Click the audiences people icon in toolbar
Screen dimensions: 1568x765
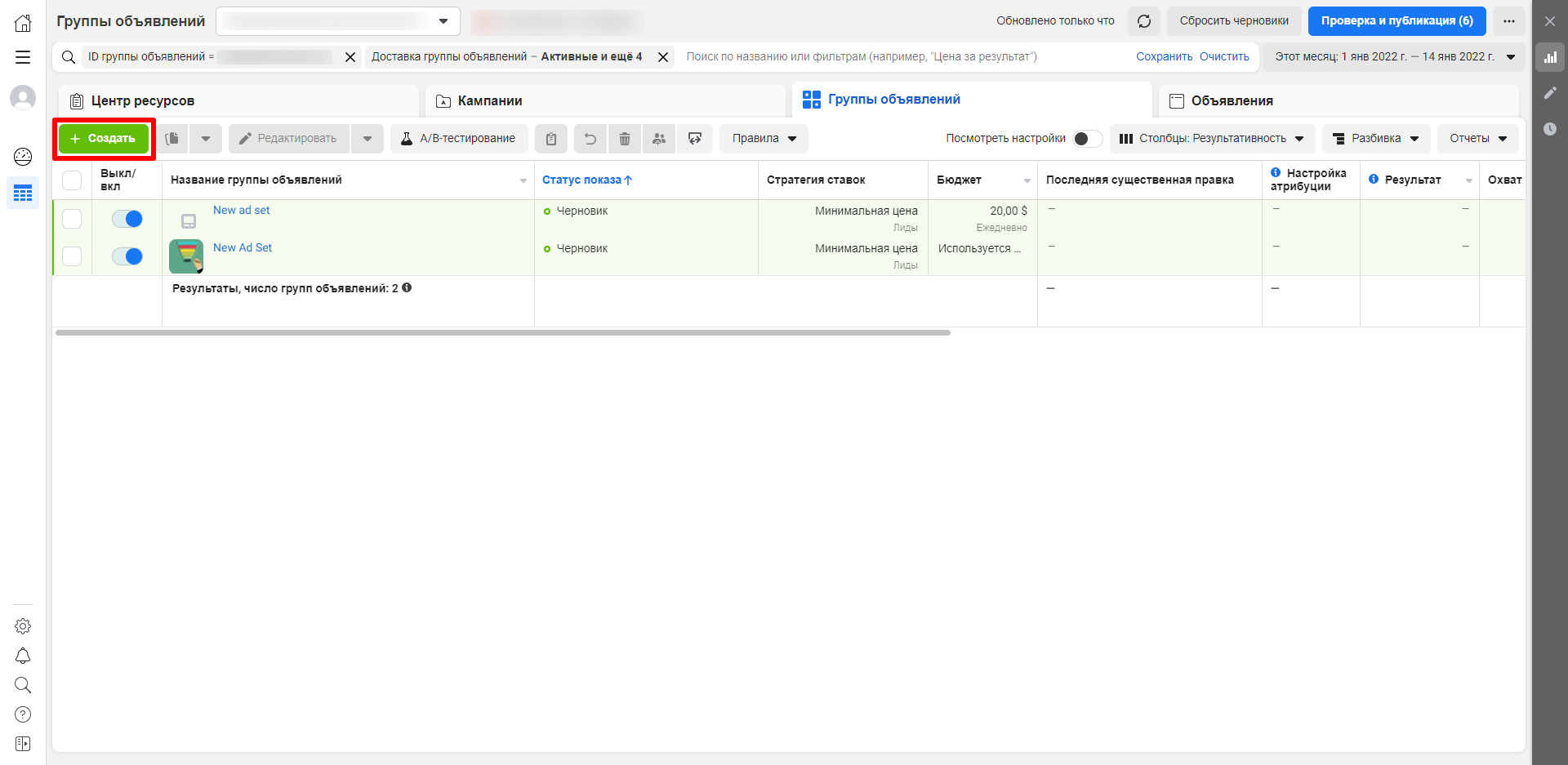pyautogui.click(x=659, y=139)
